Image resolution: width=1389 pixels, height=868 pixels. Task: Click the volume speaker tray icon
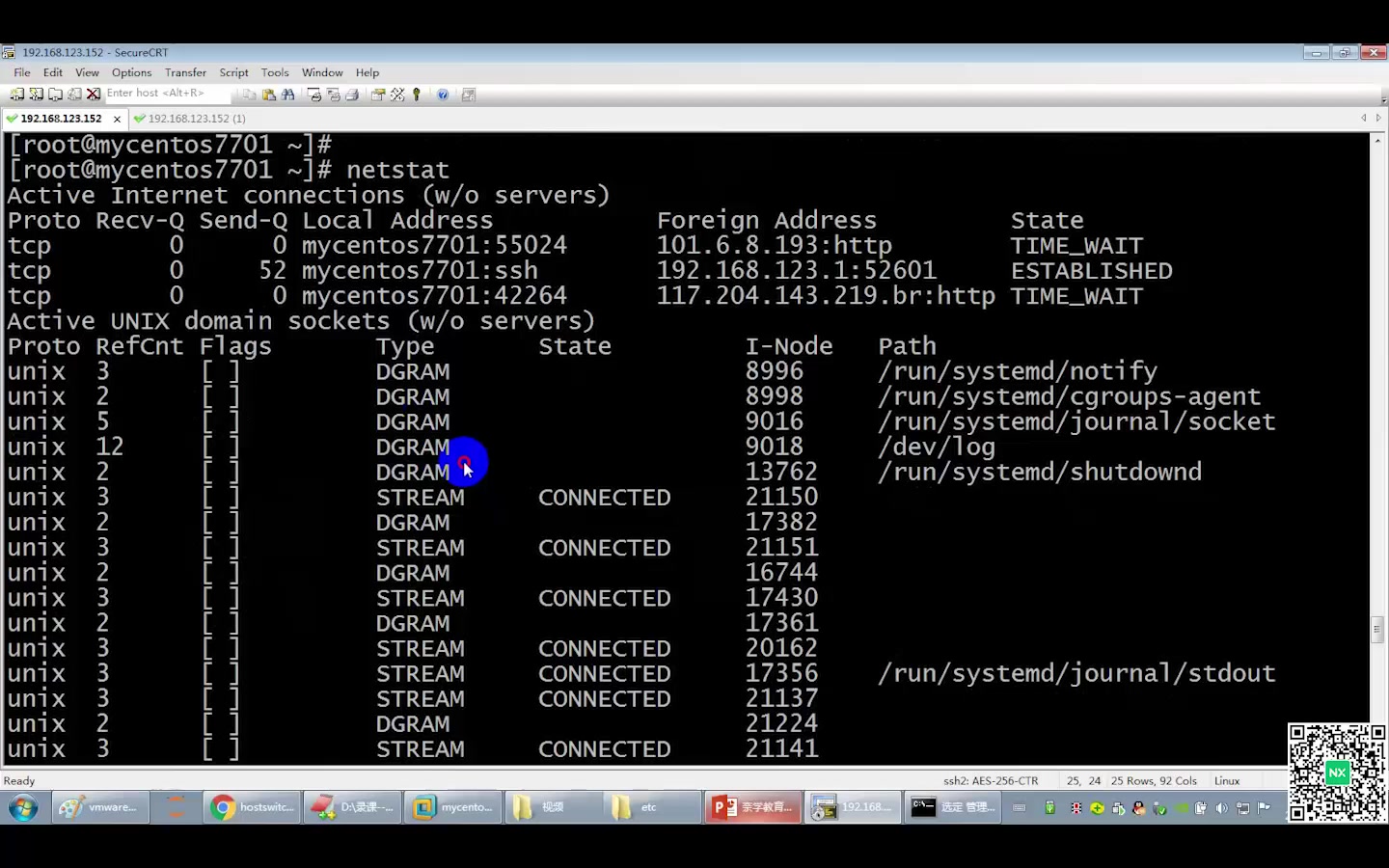tap(1221, 808)
